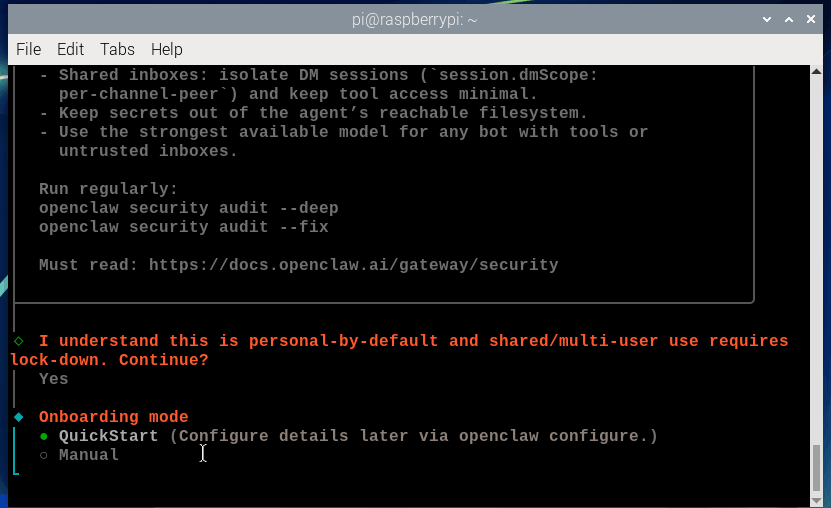
Task: Close the terminal window with X
Action: [x=811, y=20]
